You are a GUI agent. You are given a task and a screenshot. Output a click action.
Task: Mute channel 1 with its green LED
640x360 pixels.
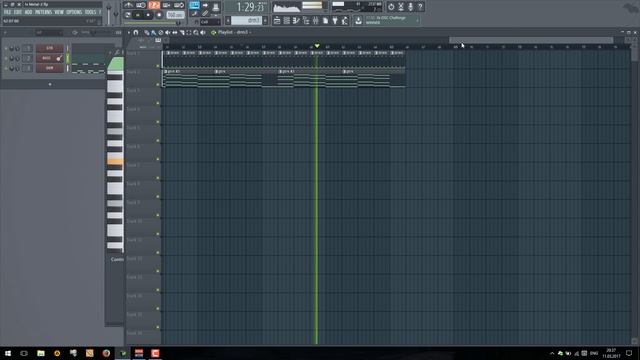[x=6, y=49]
